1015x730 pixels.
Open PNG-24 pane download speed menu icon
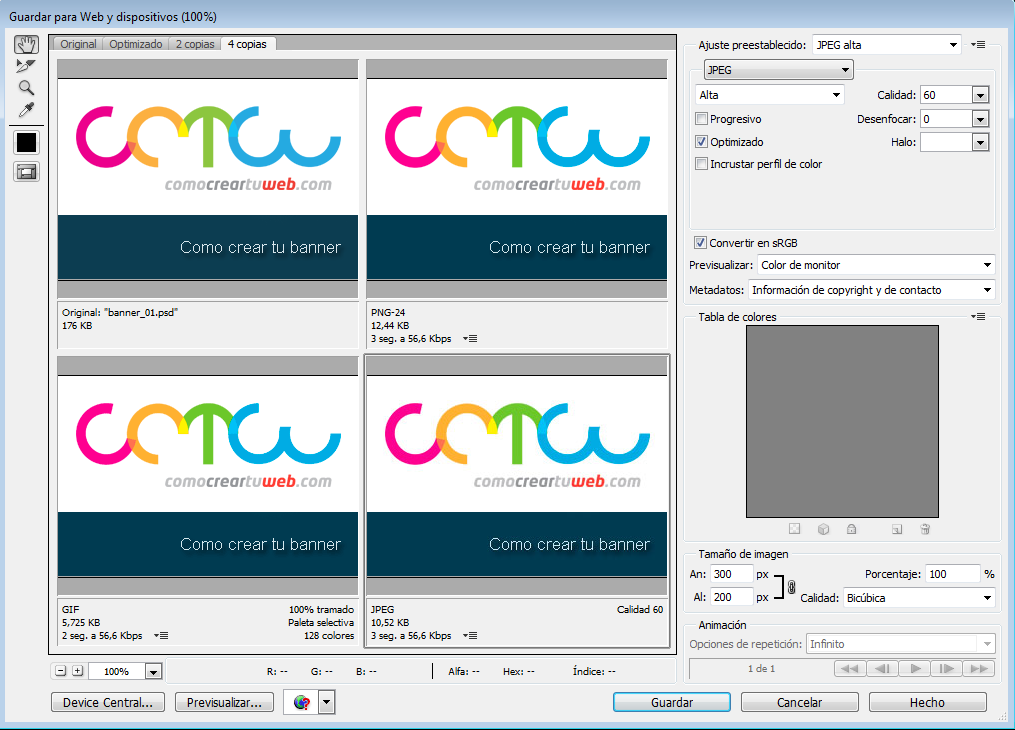tap(470, 338)
